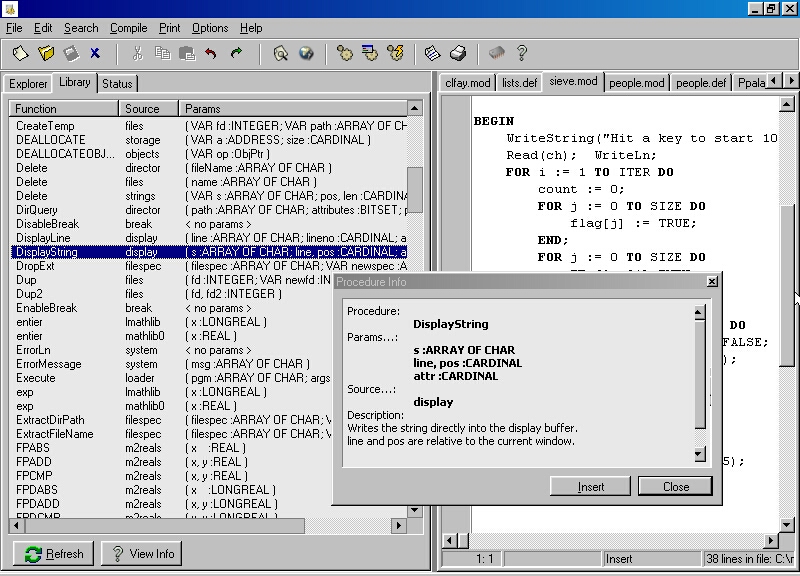Click the chip icon on the toolbar

point(497,53)
